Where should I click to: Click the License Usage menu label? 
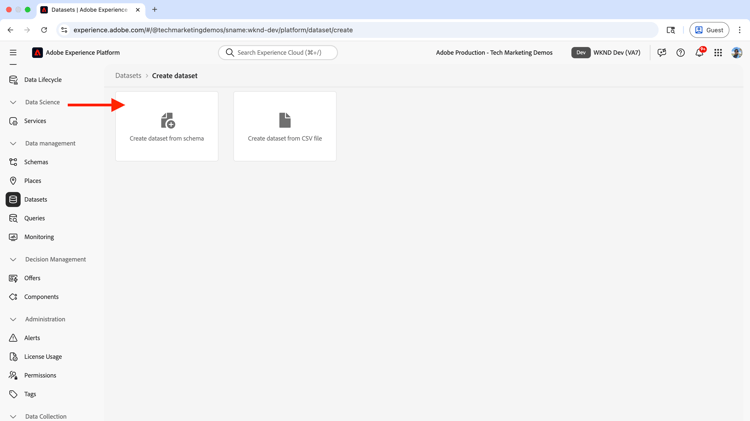[x=43, y=356]
